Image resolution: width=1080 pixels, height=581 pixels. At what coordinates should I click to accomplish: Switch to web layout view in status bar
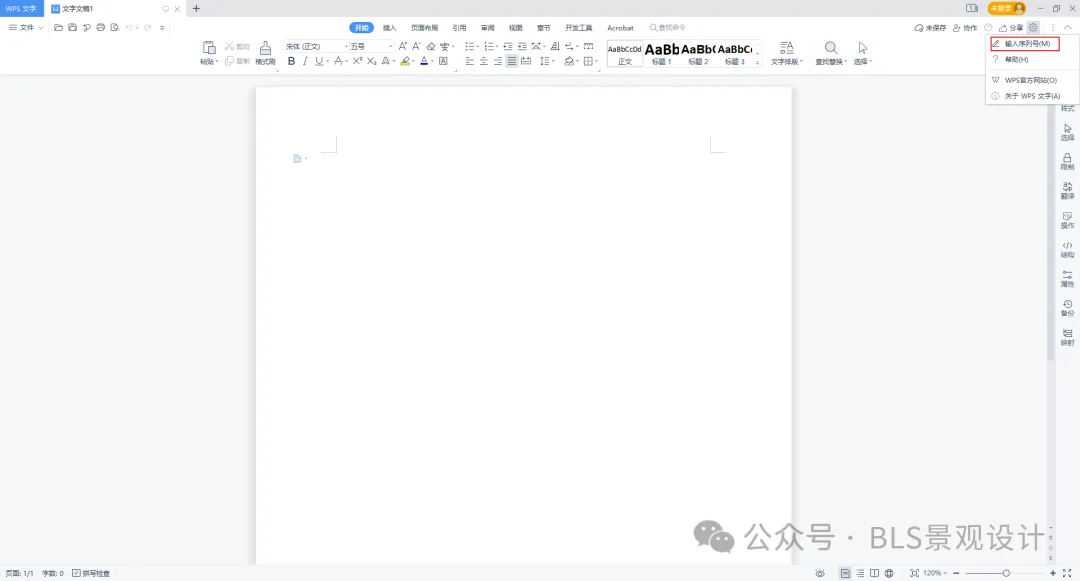[889, 573]
